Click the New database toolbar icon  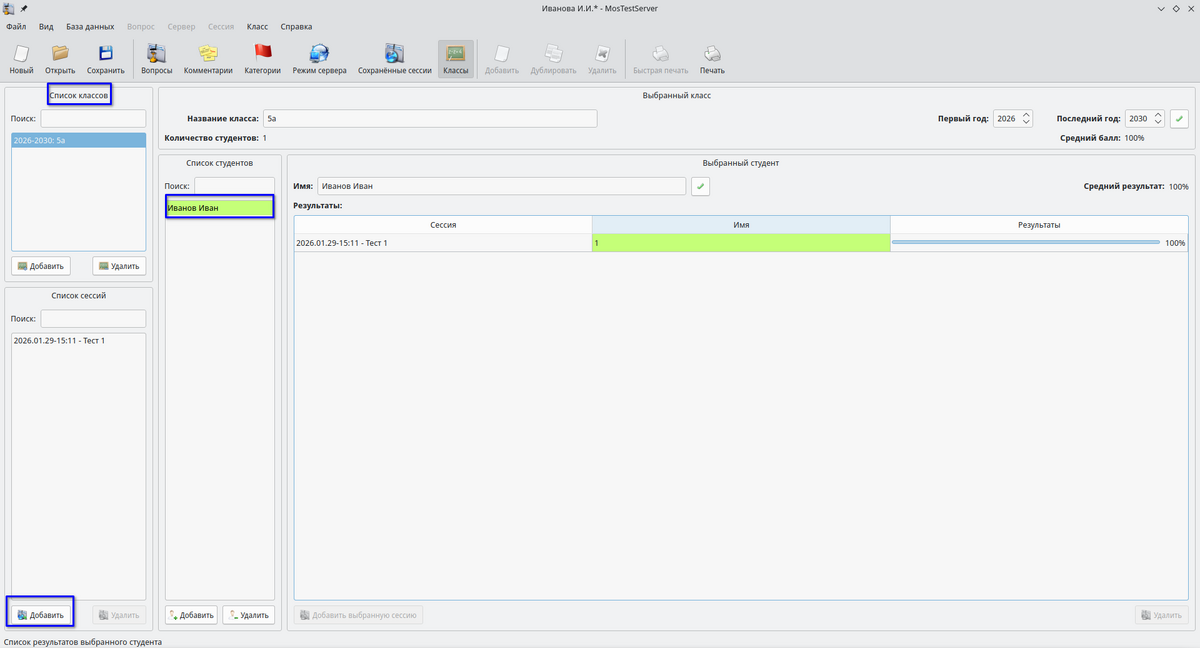[21, 59]
